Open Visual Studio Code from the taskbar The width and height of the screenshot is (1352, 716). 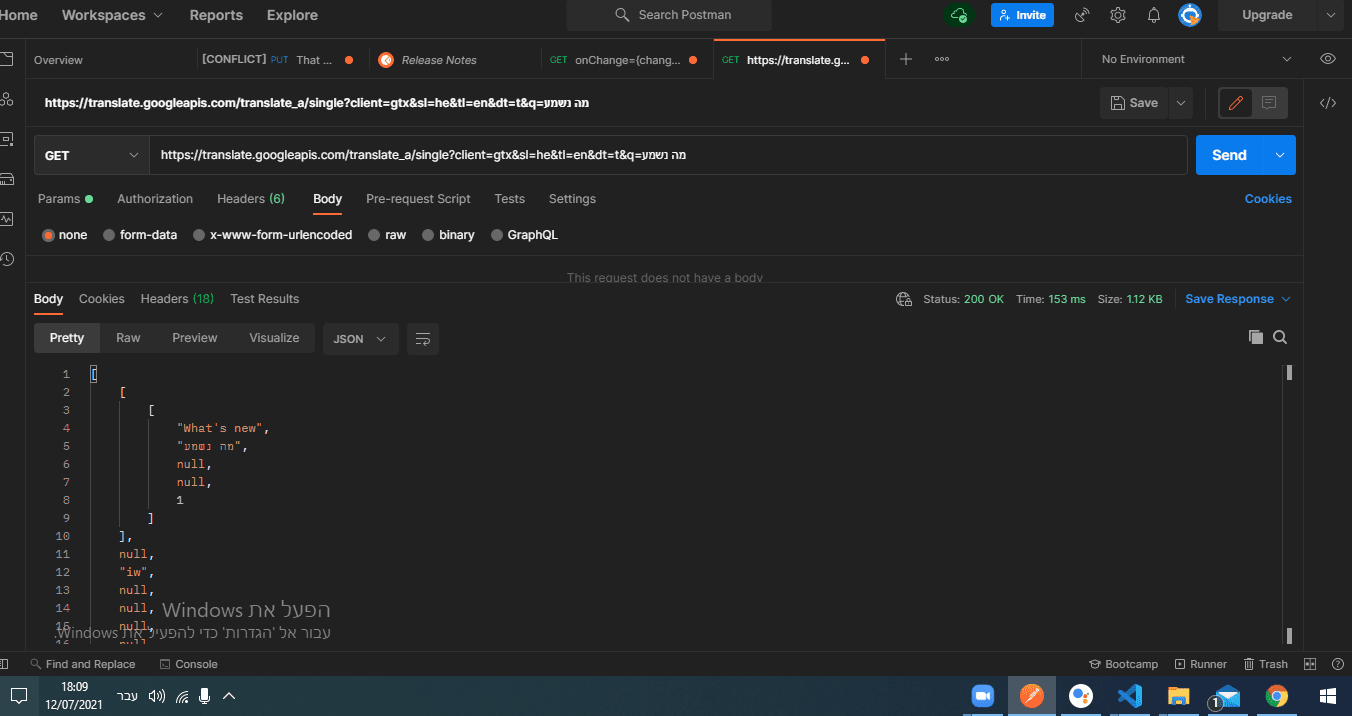(1130, 696)
